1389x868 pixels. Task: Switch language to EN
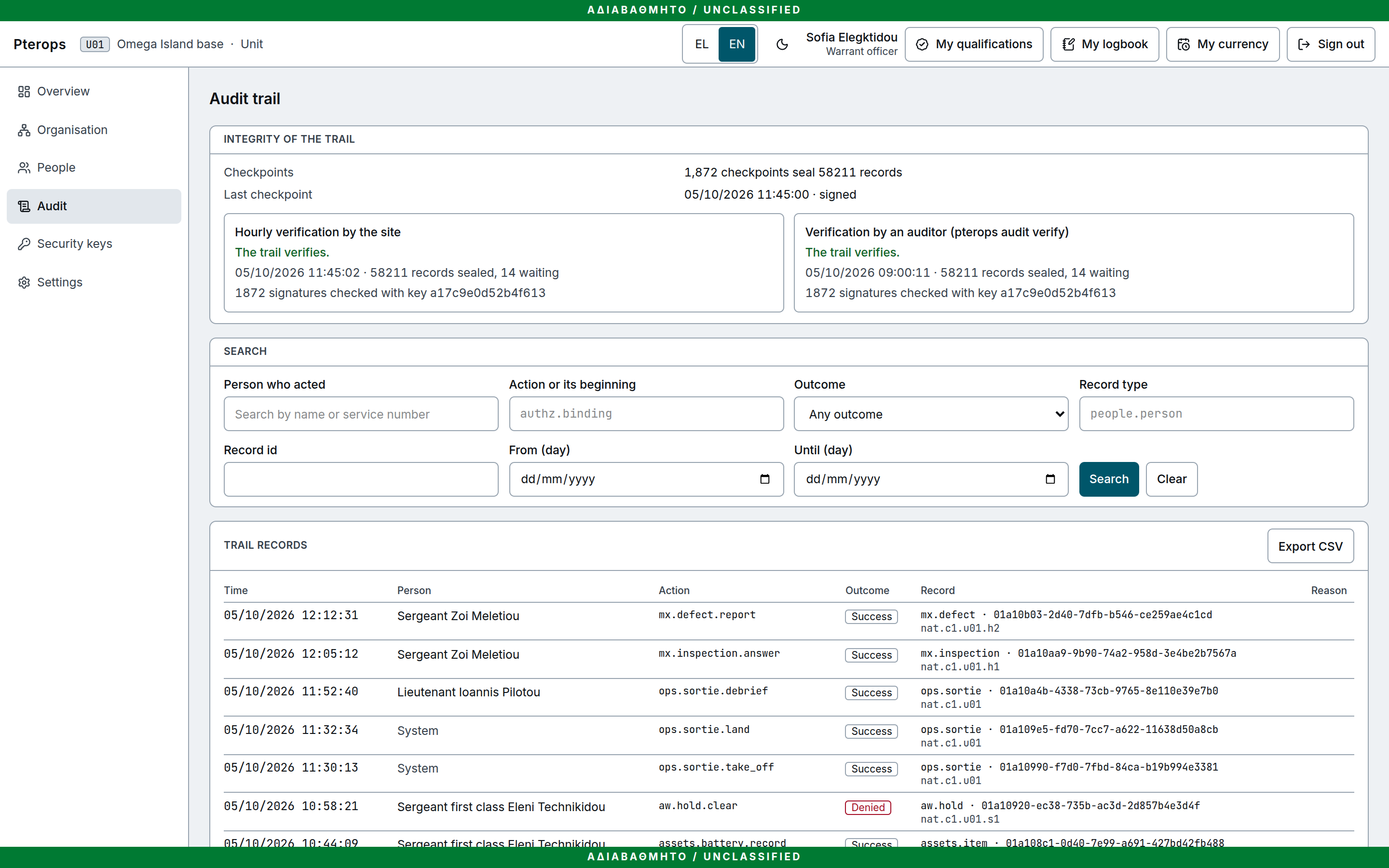click(737, 44)
